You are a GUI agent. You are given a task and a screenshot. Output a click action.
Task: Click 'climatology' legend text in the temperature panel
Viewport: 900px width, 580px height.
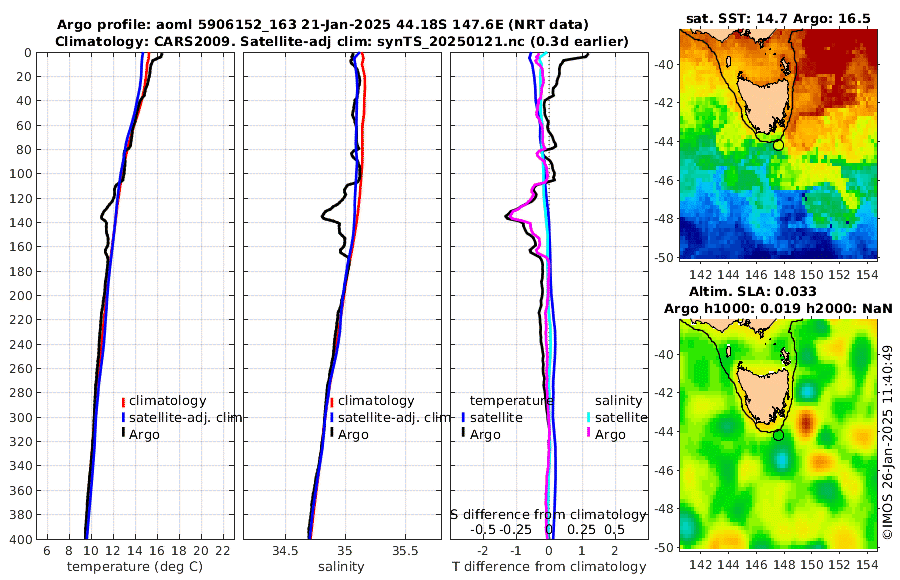(x=168, y=401)
